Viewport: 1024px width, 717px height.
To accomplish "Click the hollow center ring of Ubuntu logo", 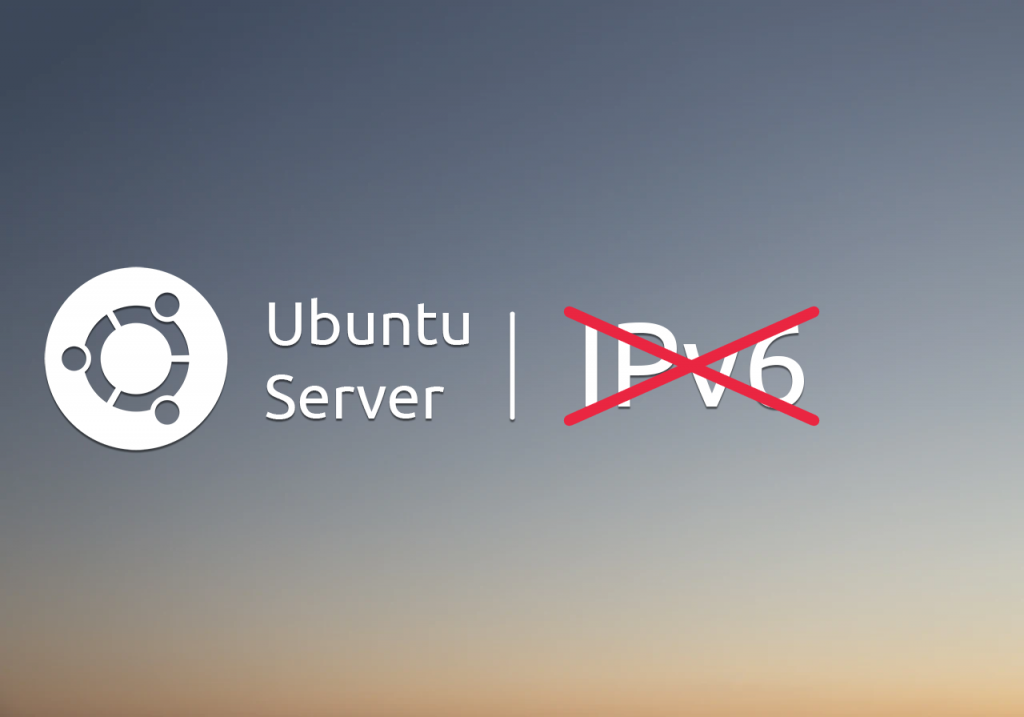I will click(136, 358).
